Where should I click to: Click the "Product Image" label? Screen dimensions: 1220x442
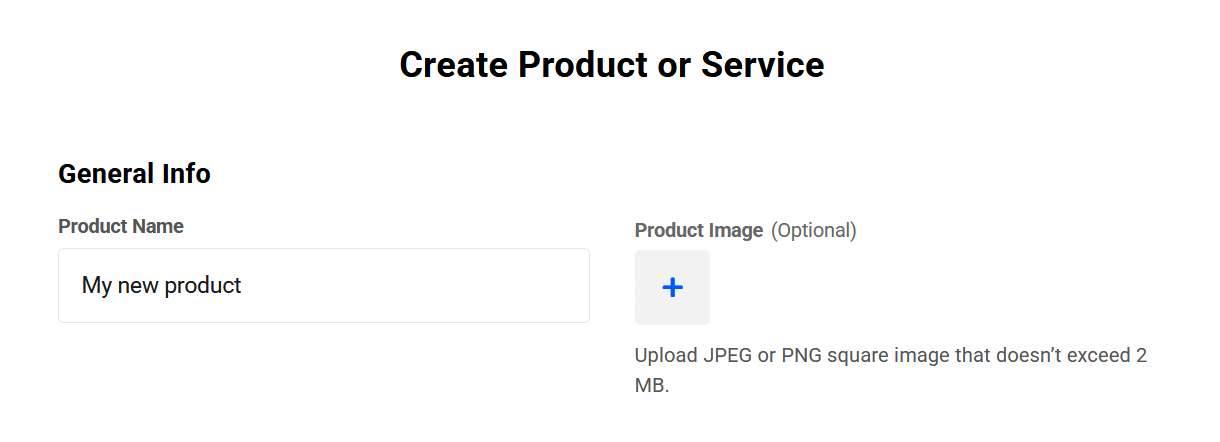(699, 230)
